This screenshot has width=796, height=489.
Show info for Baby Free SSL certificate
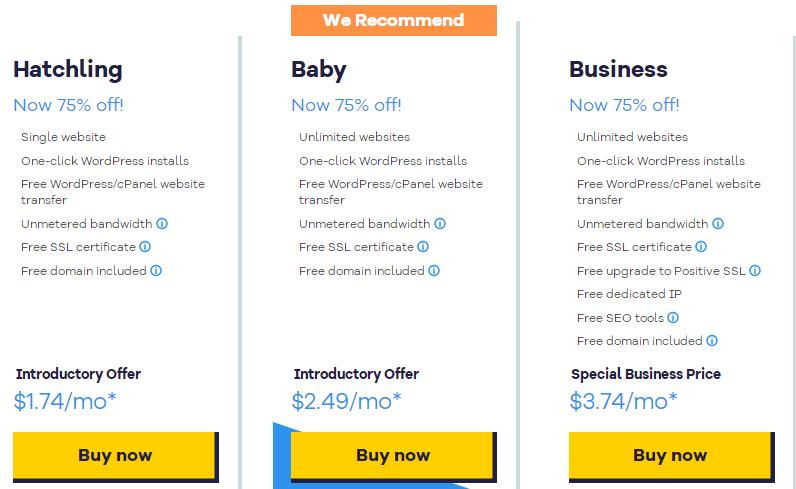[423, 247]
